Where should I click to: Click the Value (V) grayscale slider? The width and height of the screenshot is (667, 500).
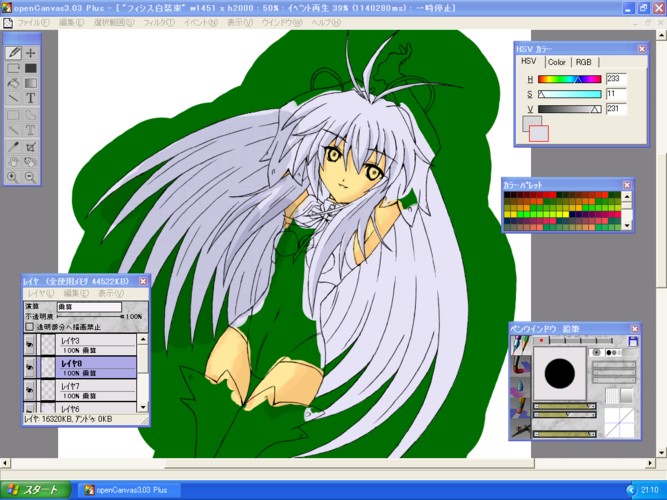570,109
